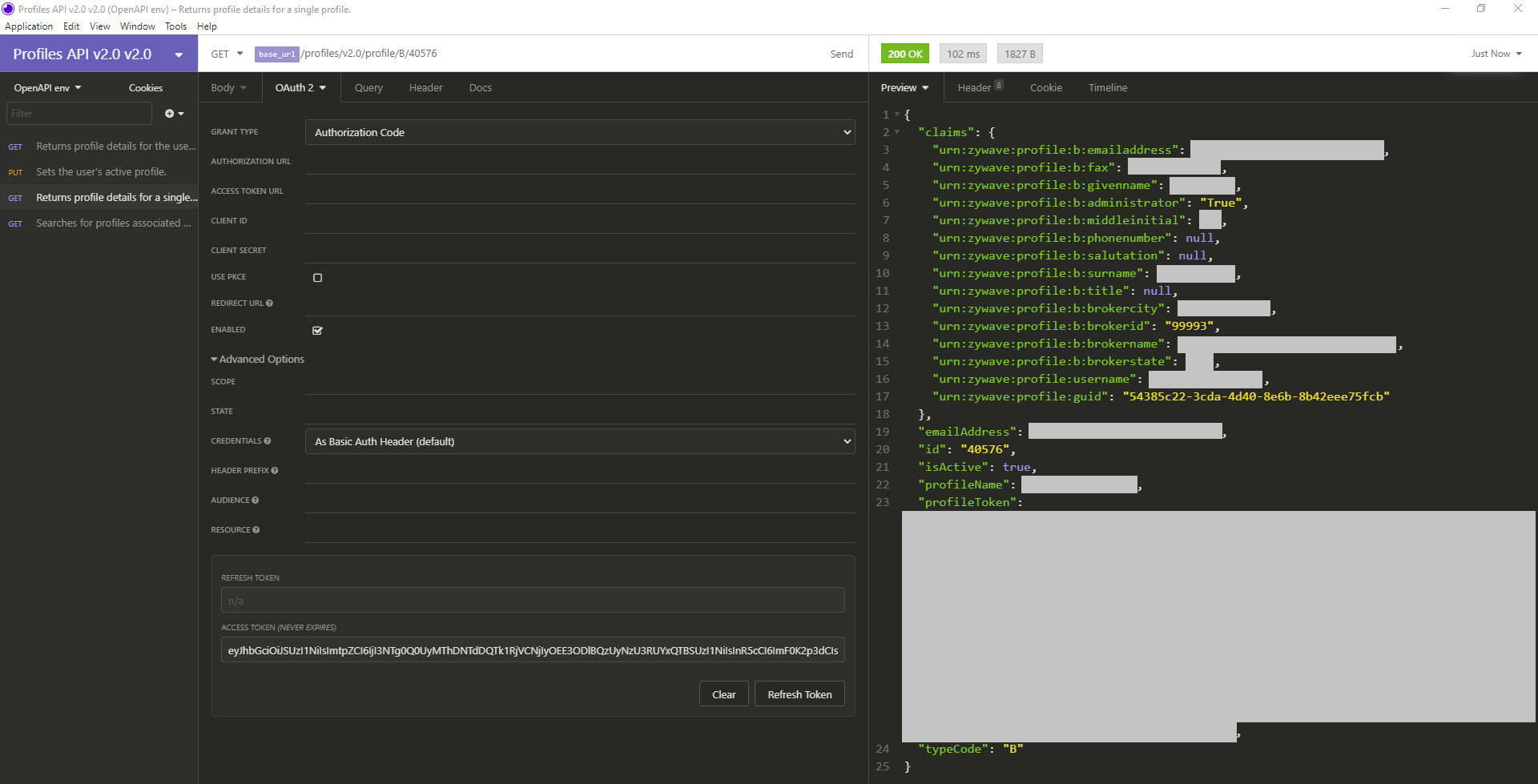Open the OAuth 2 auth dropdown
The height and width of the screenshot is (784, 1538).
[x=301, y=88]
